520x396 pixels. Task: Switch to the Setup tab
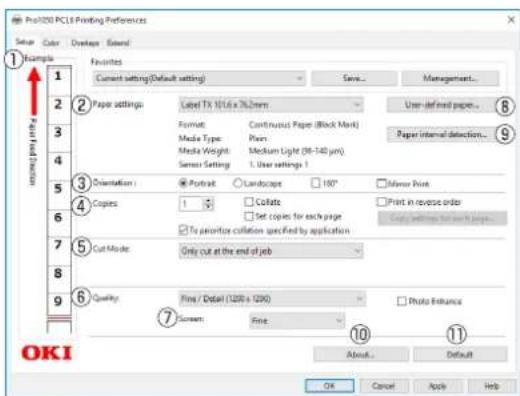pyautogui.click(x=25, y=42)
